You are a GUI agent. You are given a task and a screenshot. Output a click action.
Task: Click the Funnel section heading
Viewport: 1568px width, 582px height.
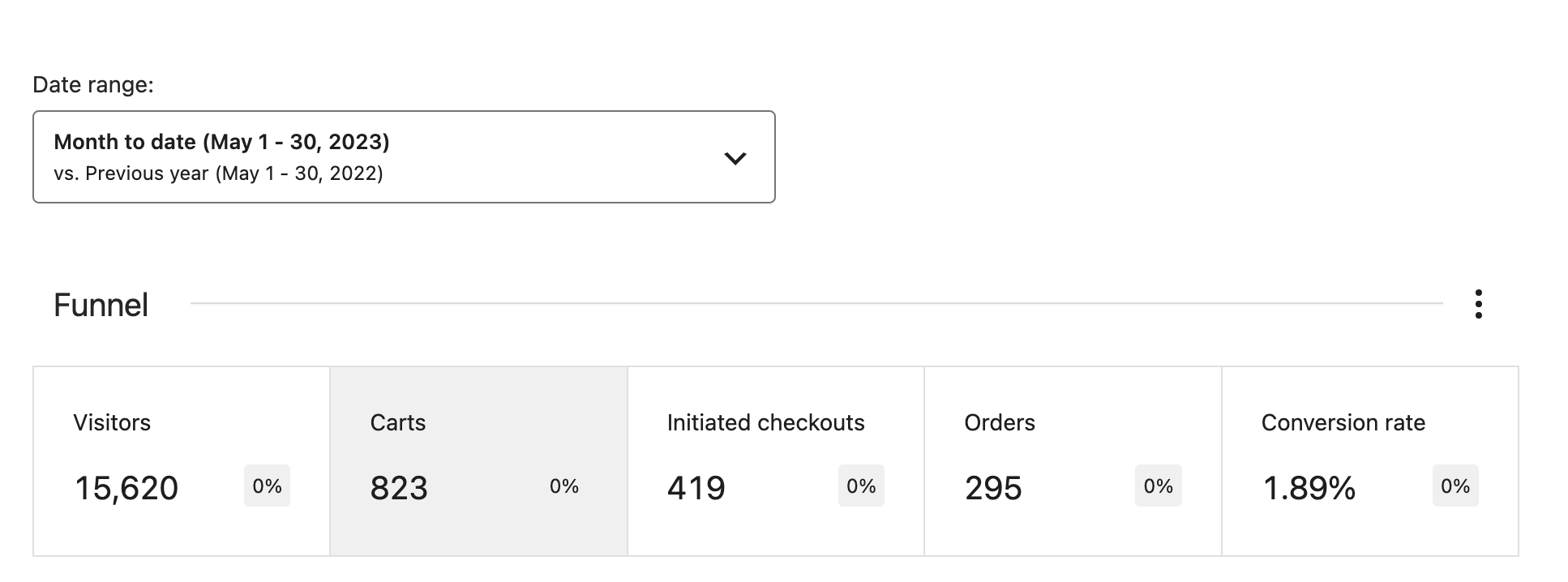101,305
